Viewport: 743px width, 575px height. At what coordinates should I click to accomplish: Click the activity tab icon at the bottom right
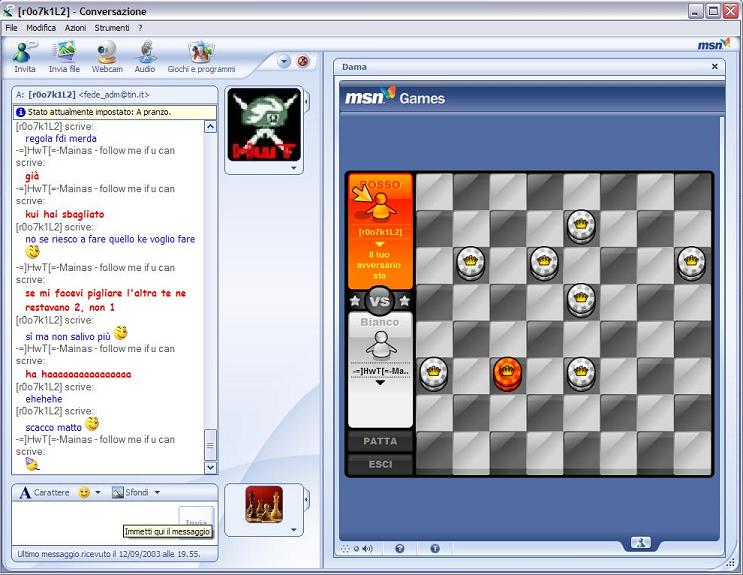pyautogui.click(x=641, y=543)
